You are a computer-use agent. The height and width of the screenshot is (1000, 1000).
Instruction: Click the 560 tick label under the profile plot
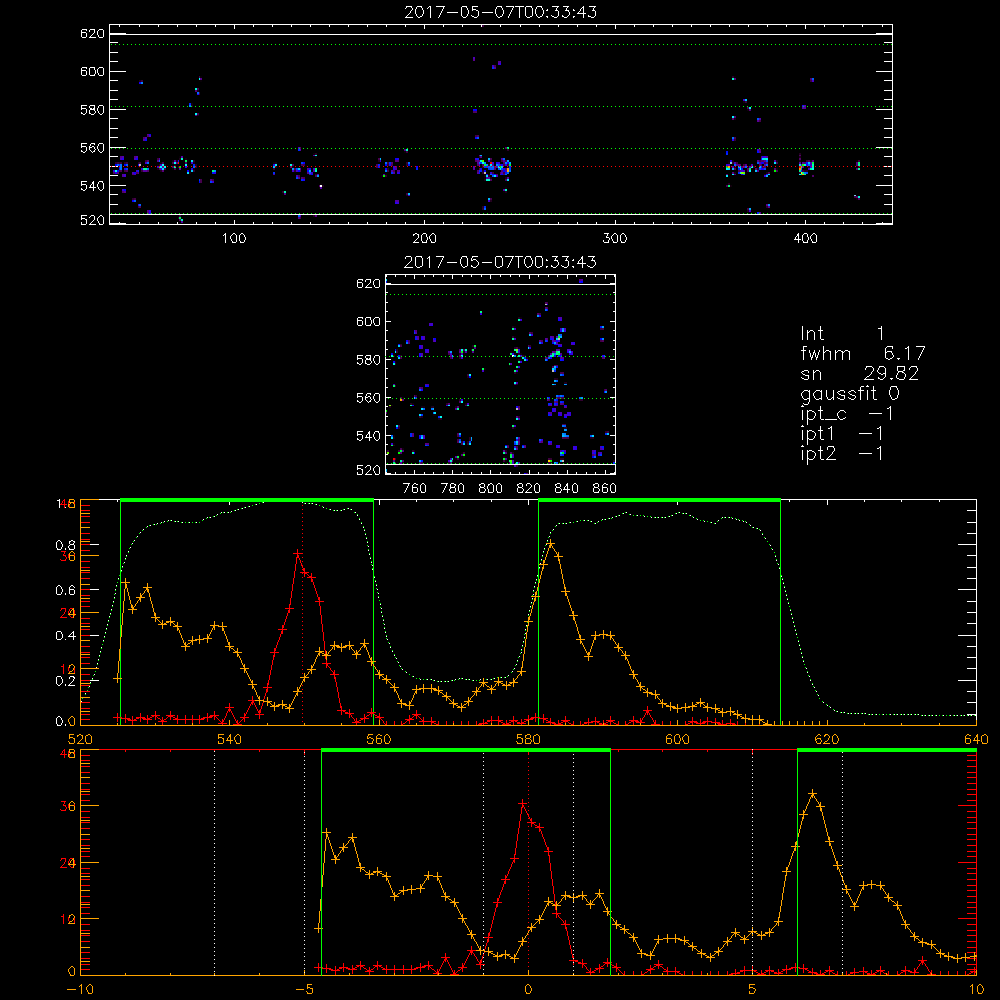(x=378, y=739)
